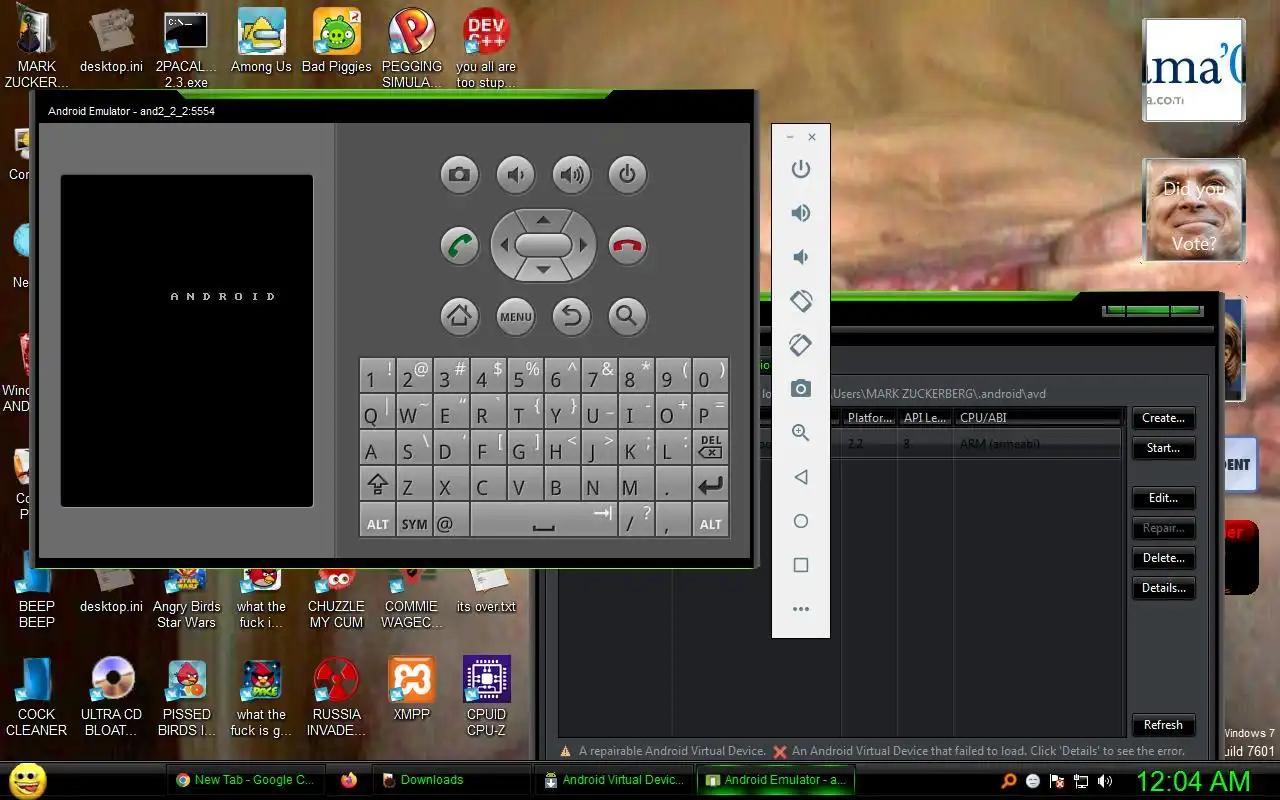The width and height of the screenshot is (1280, 800).
Task: Click the @ key beside SYM
Action: pyautogui.click(x=451, y=521)
